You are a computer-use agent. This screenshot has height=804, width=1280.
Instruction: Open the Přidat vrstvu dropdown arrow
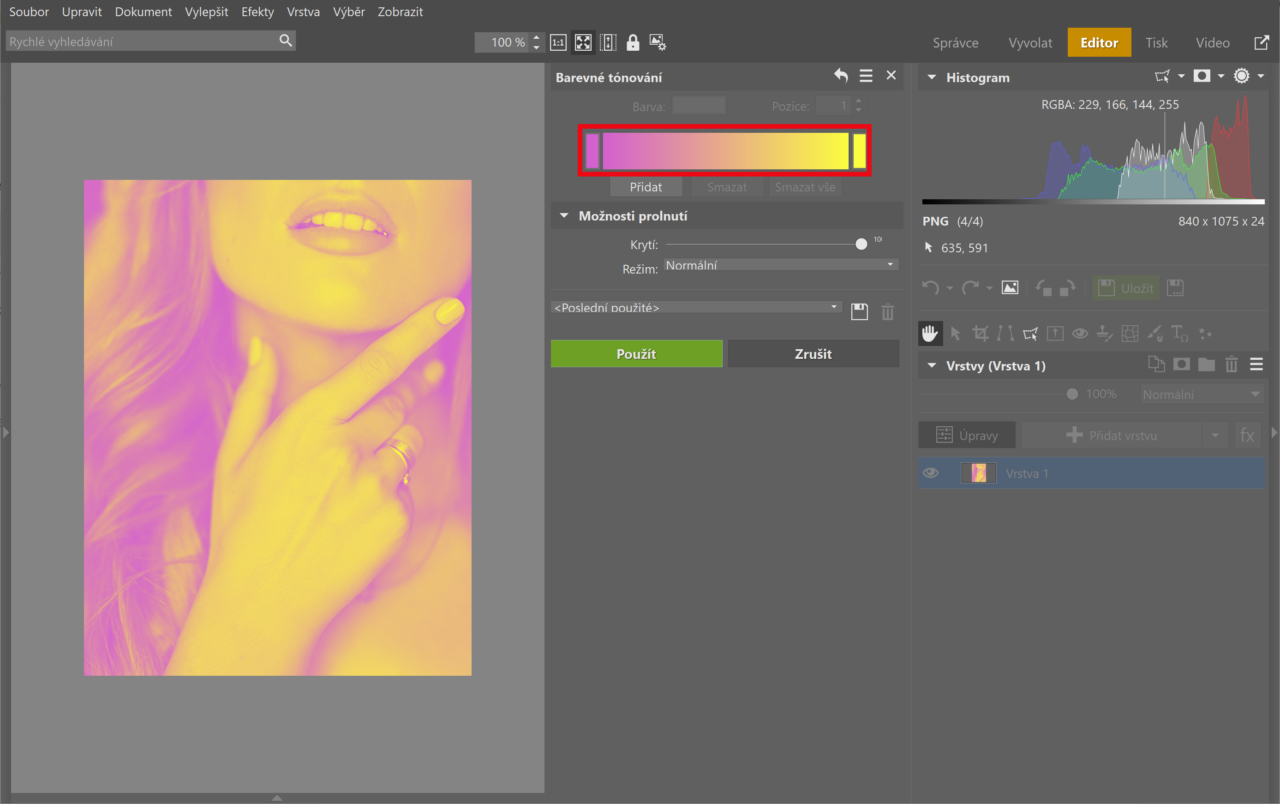pyautogui.click(x=1215, y=435)
